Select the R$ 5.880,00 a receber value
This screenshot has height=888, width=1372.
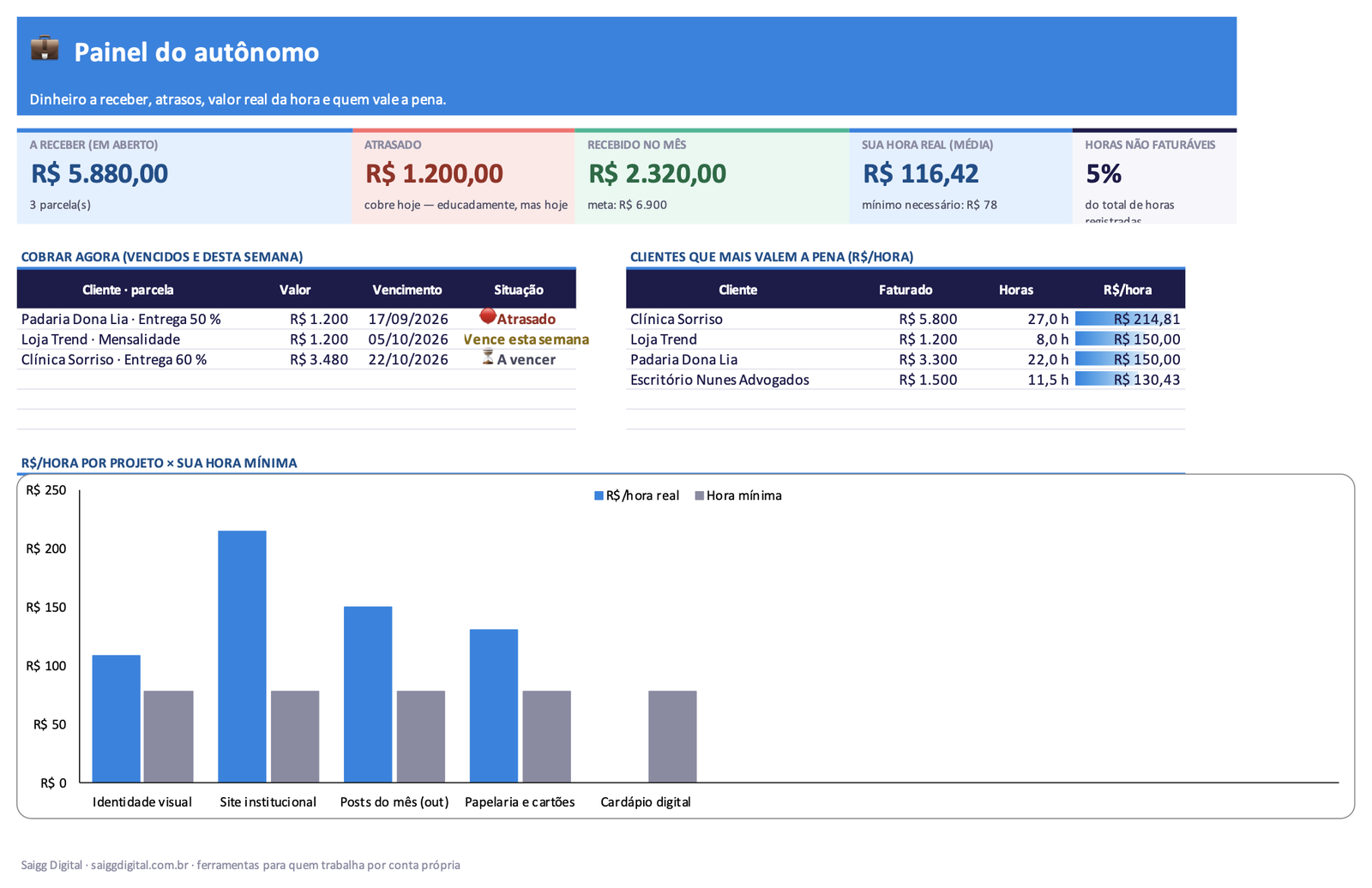pyautogui.click(x=99, y=174)
